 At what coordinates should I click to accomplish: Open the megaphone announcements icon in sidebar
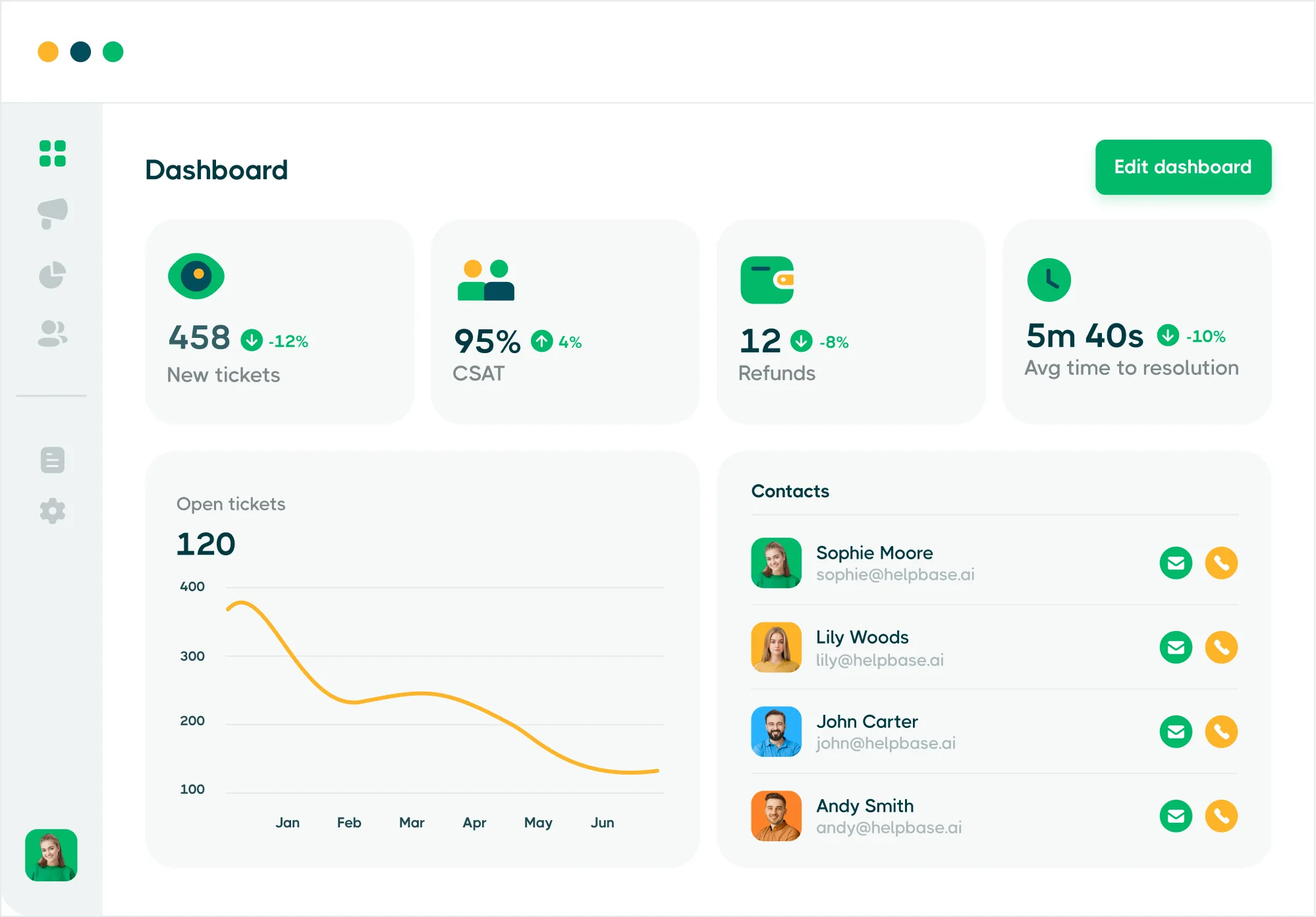tap(53, 213)
